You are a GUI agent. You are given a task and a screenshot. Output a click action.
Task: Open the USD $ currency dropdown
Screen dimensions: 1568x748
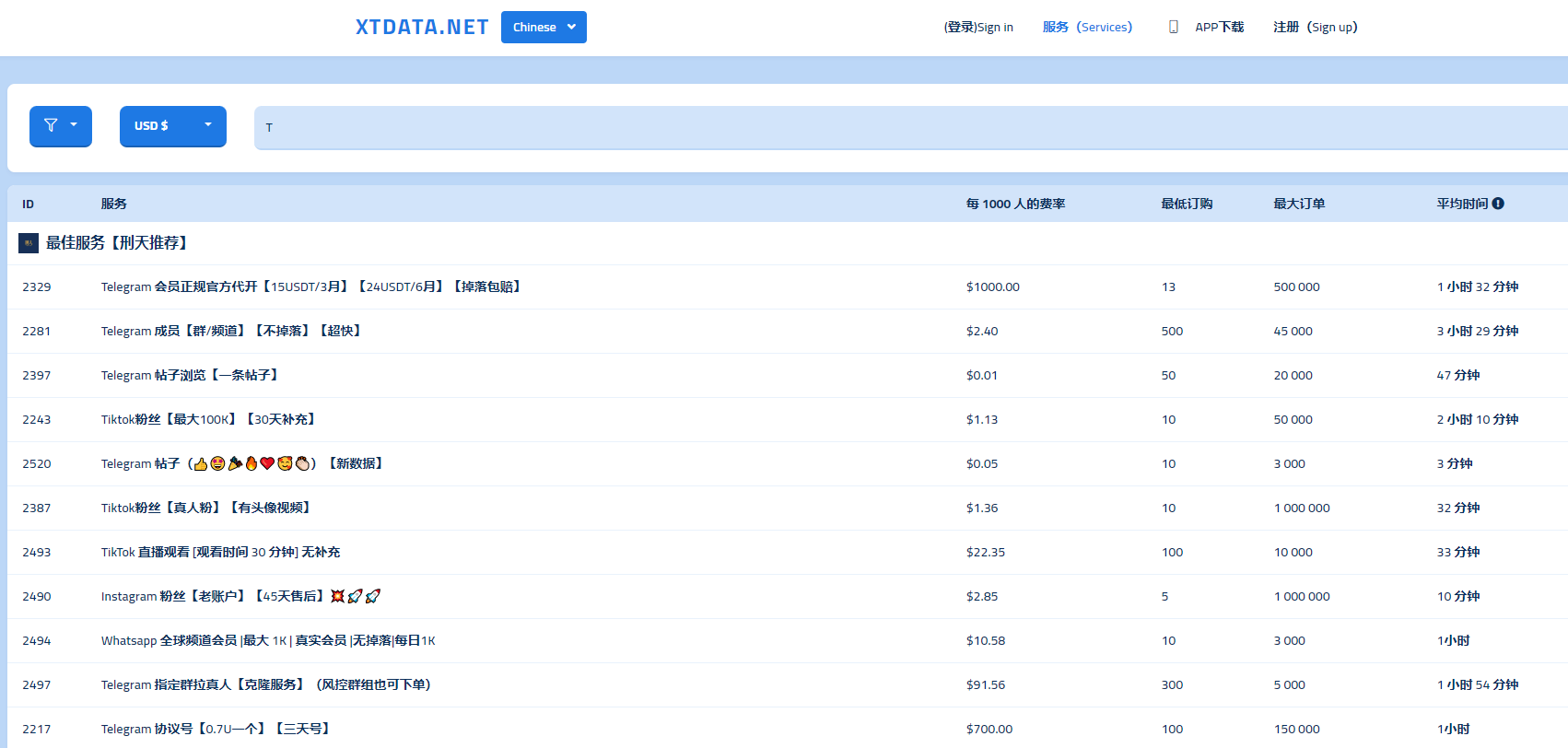173,126
